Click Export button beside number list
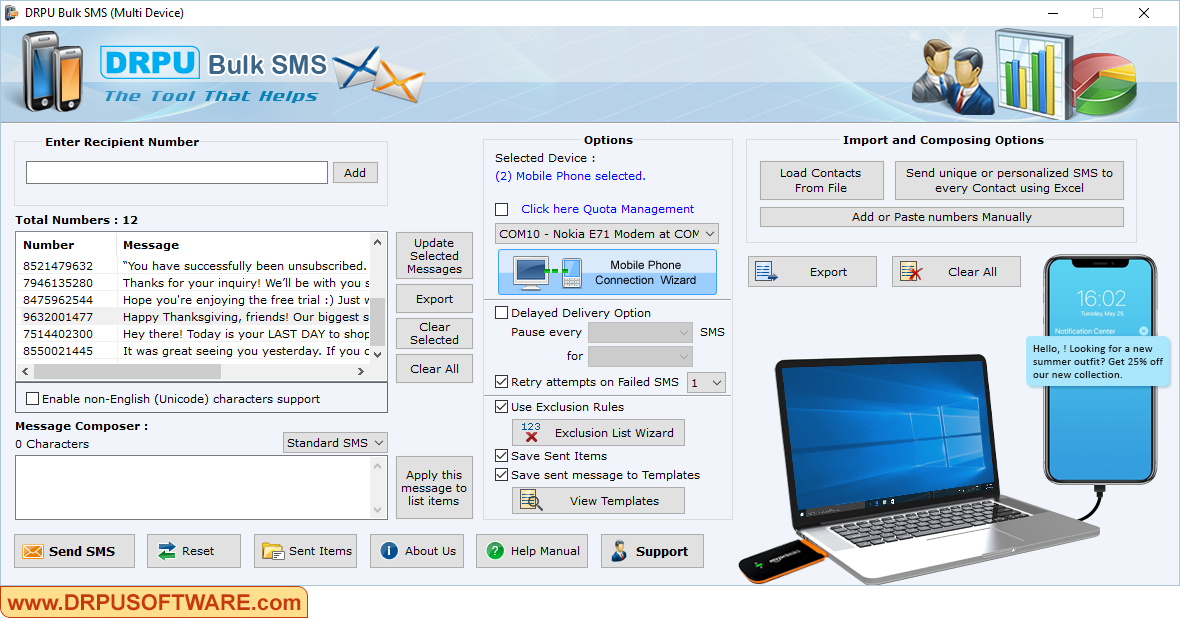 click(x=434, y=299)
